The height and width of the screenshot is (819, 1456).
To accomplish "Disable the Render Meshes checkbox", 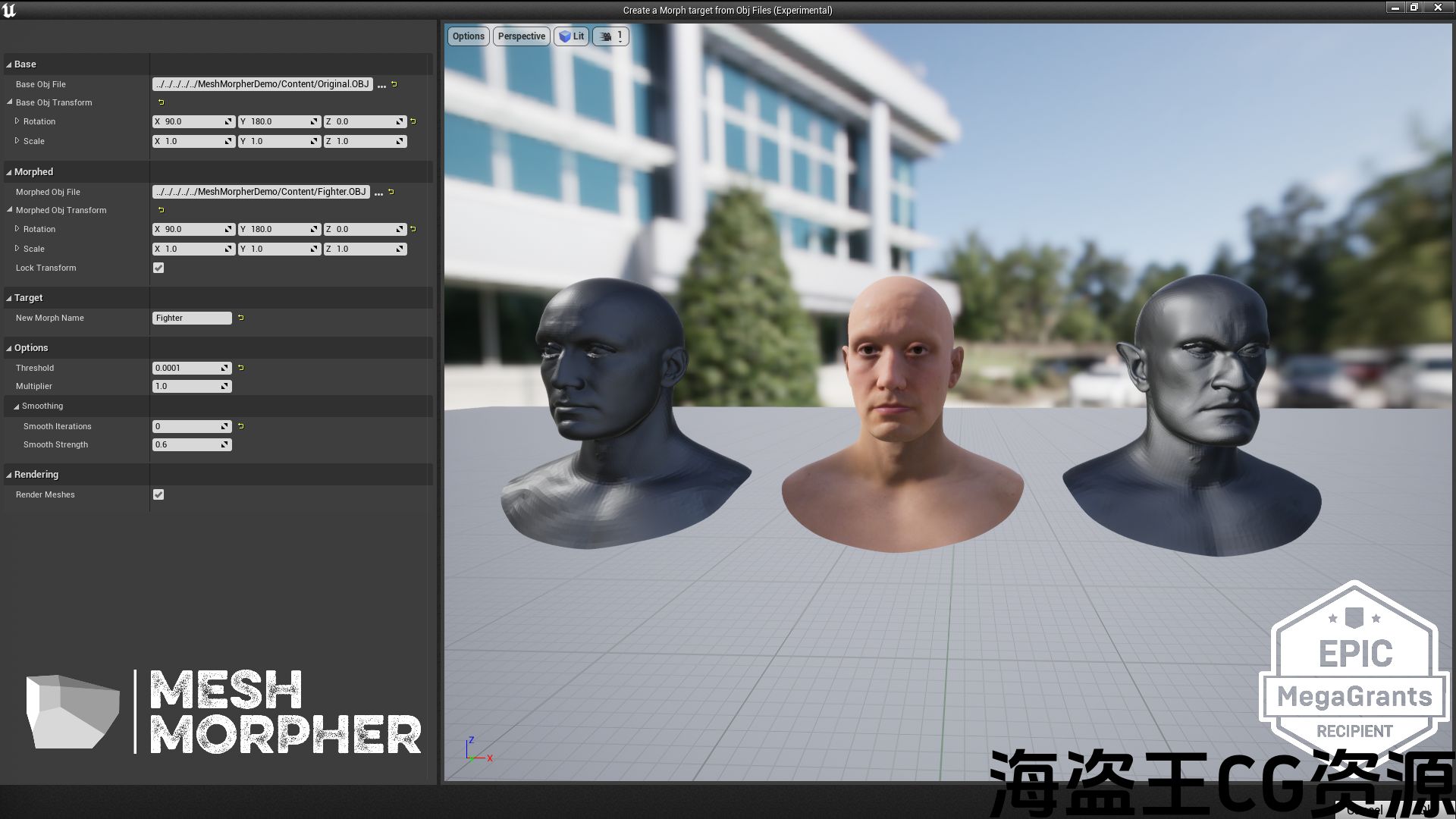I will point(158,494).
